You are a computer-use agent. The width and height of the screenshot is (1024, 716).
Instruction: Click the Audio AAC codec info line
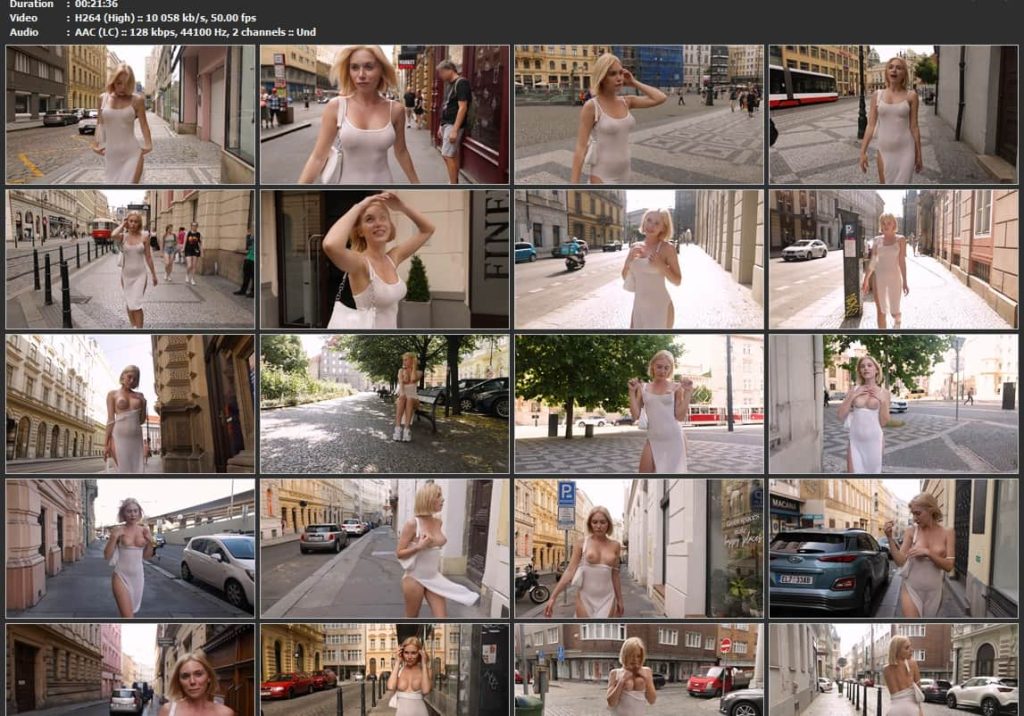160,32
